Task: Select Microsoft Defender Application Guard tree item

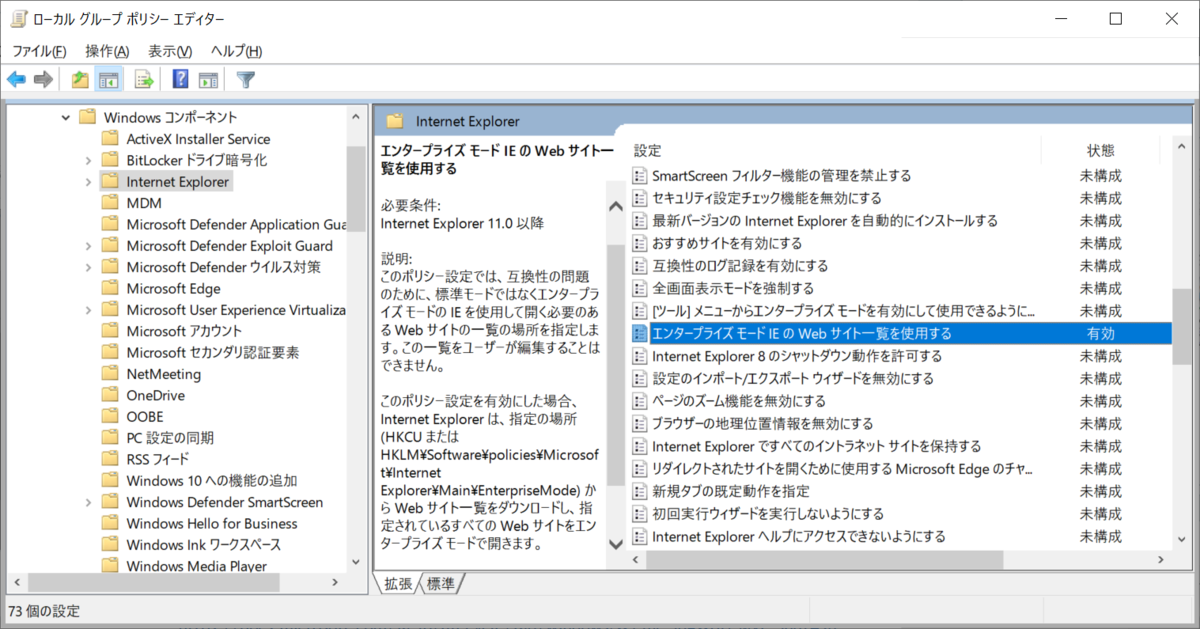Action: click(x=237, y=224)
